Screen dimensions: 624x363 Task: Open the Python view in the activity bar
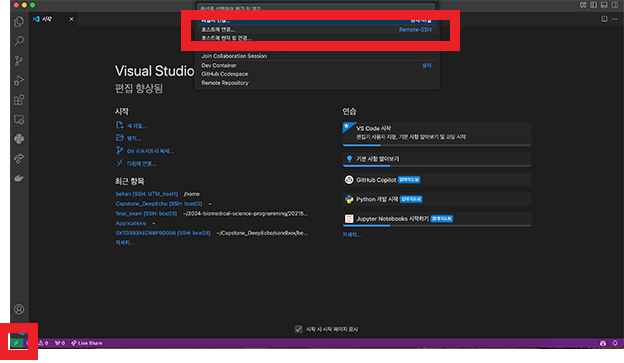pos(19,139)
